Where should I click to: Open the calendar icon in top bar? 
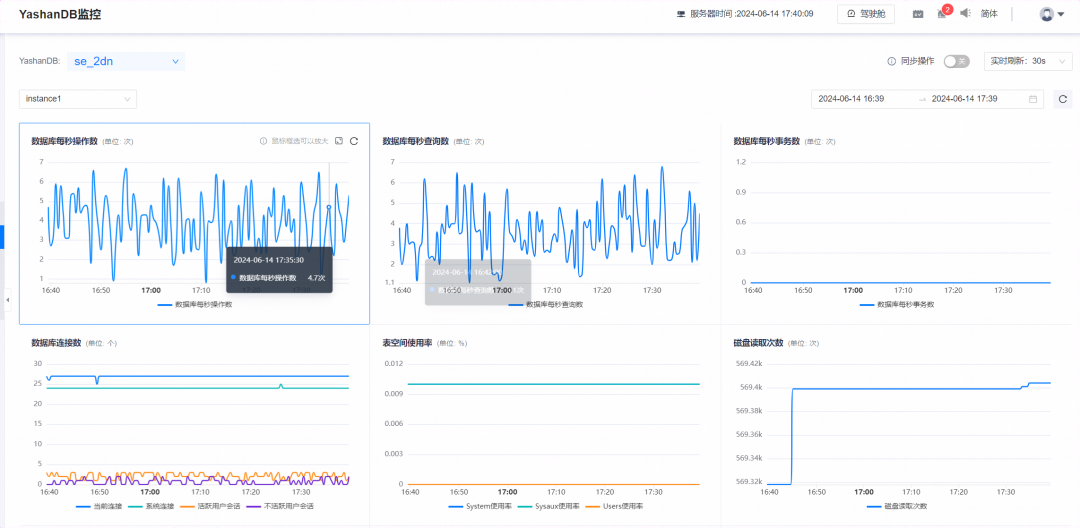(x=918, y=14)
